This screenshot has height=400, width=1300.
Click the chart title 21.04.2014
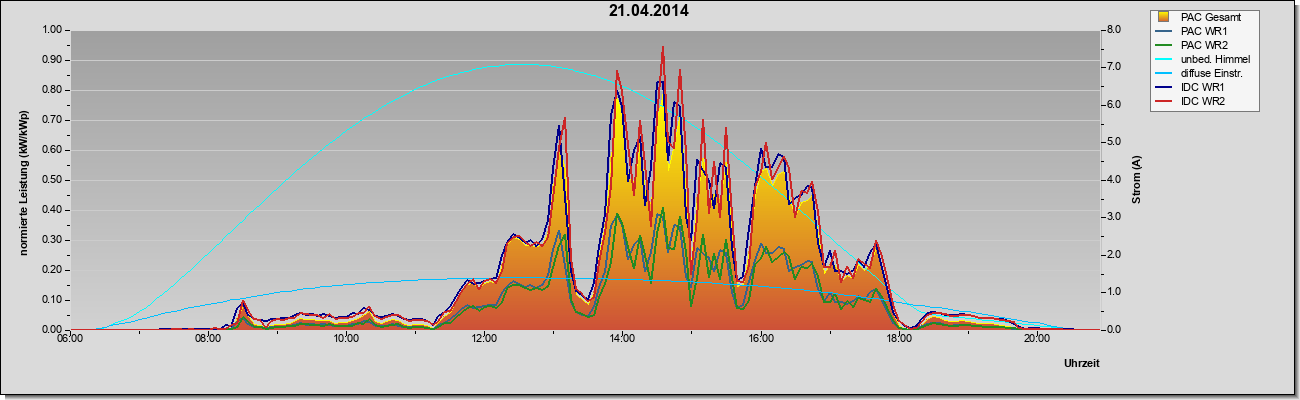649,11
